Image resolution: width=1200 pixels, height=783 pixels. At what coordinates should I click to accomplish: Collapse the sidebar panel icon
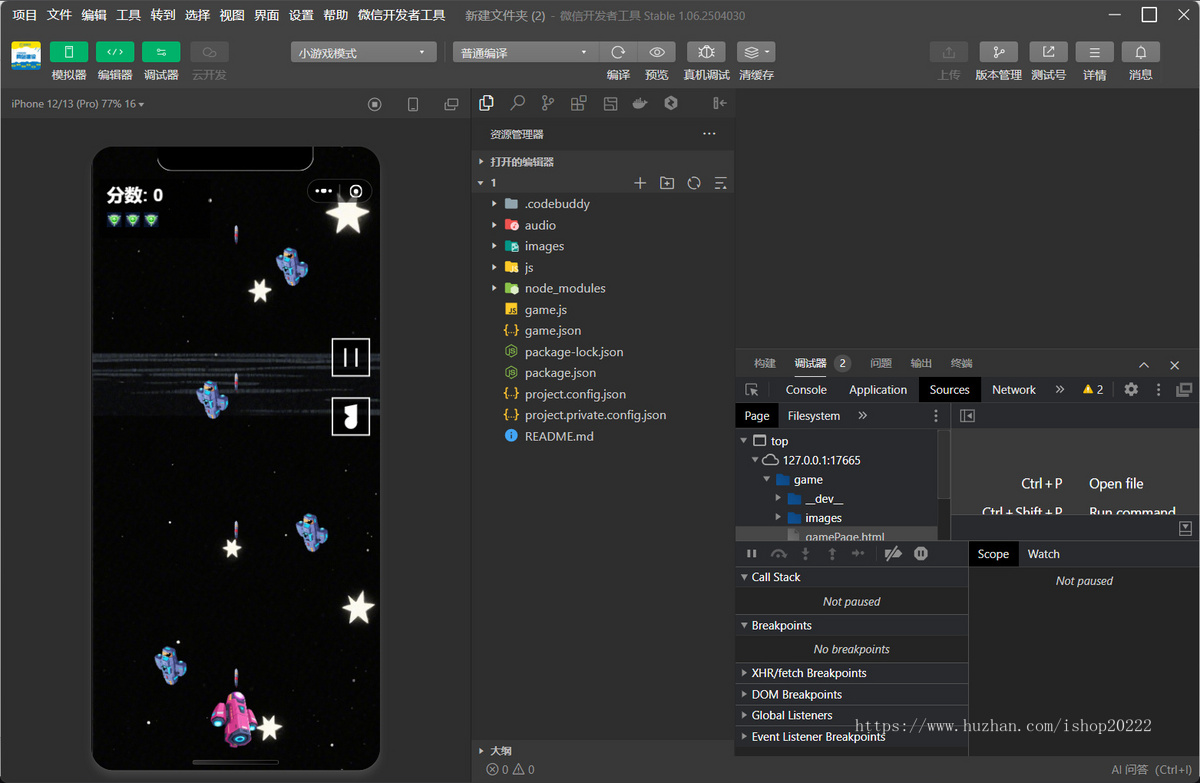click(x=719, y=103)
